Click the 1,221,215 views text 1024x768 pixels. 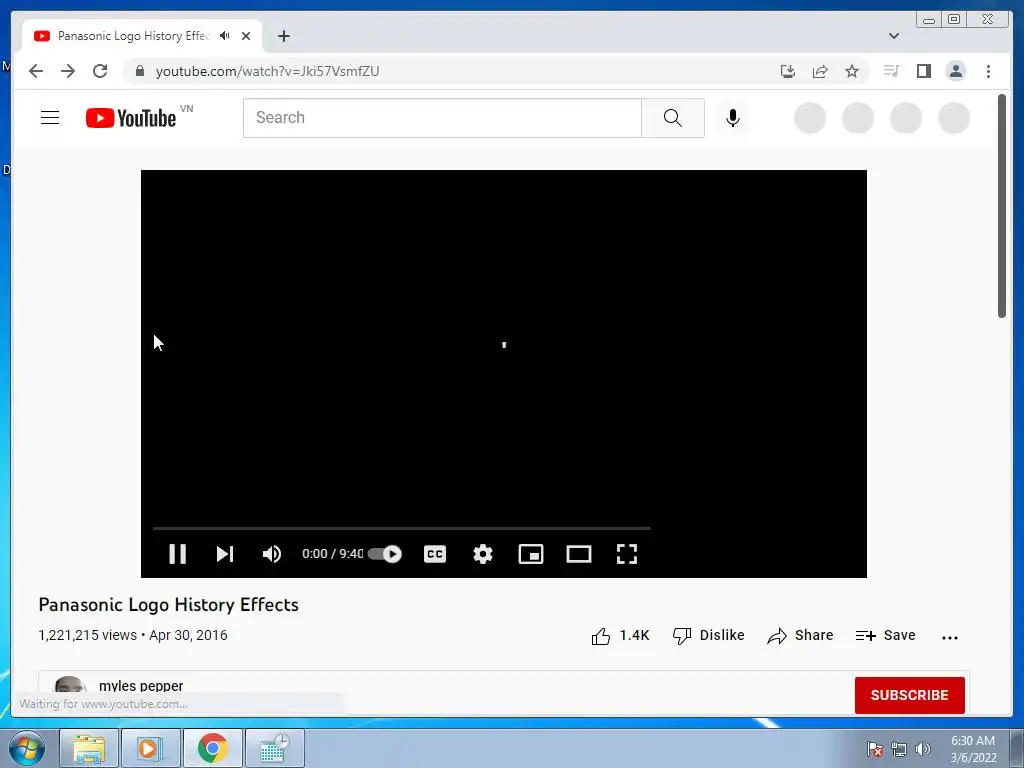pyautogui.click(x=88, y=635)
